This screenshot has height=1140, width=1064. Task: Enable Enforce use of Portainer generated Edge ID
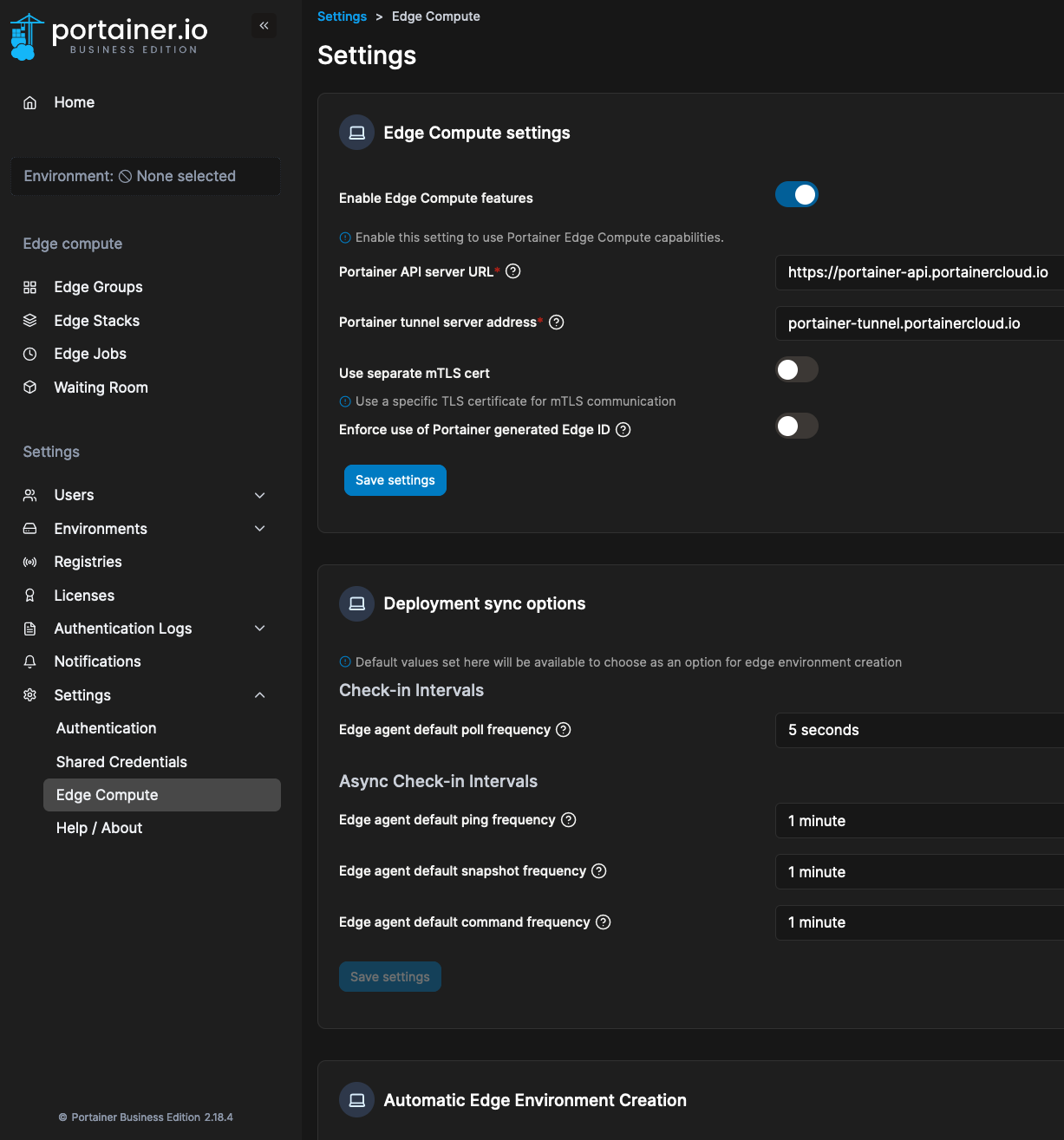(797, 426)
